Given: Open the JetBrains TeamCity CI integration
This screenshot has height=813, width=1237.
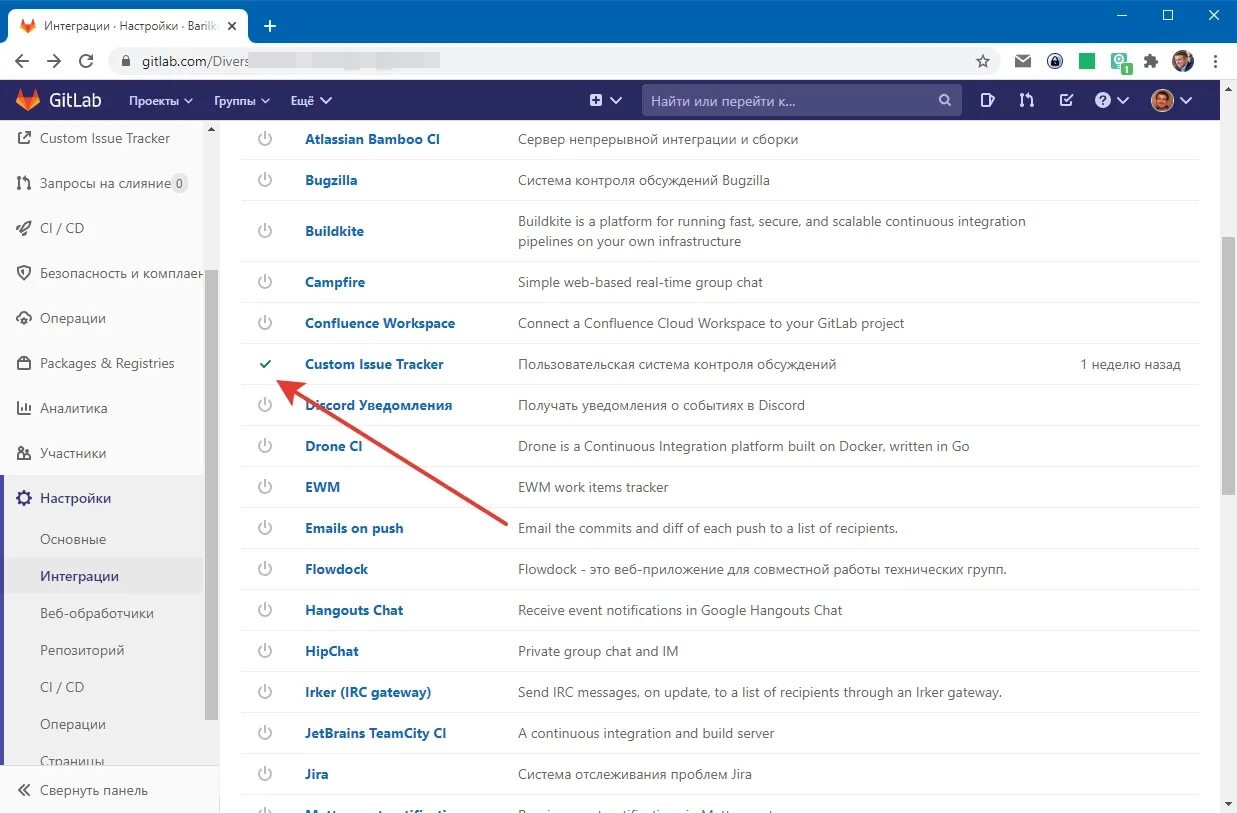Looking at the screenshot, I should (375, 733).
